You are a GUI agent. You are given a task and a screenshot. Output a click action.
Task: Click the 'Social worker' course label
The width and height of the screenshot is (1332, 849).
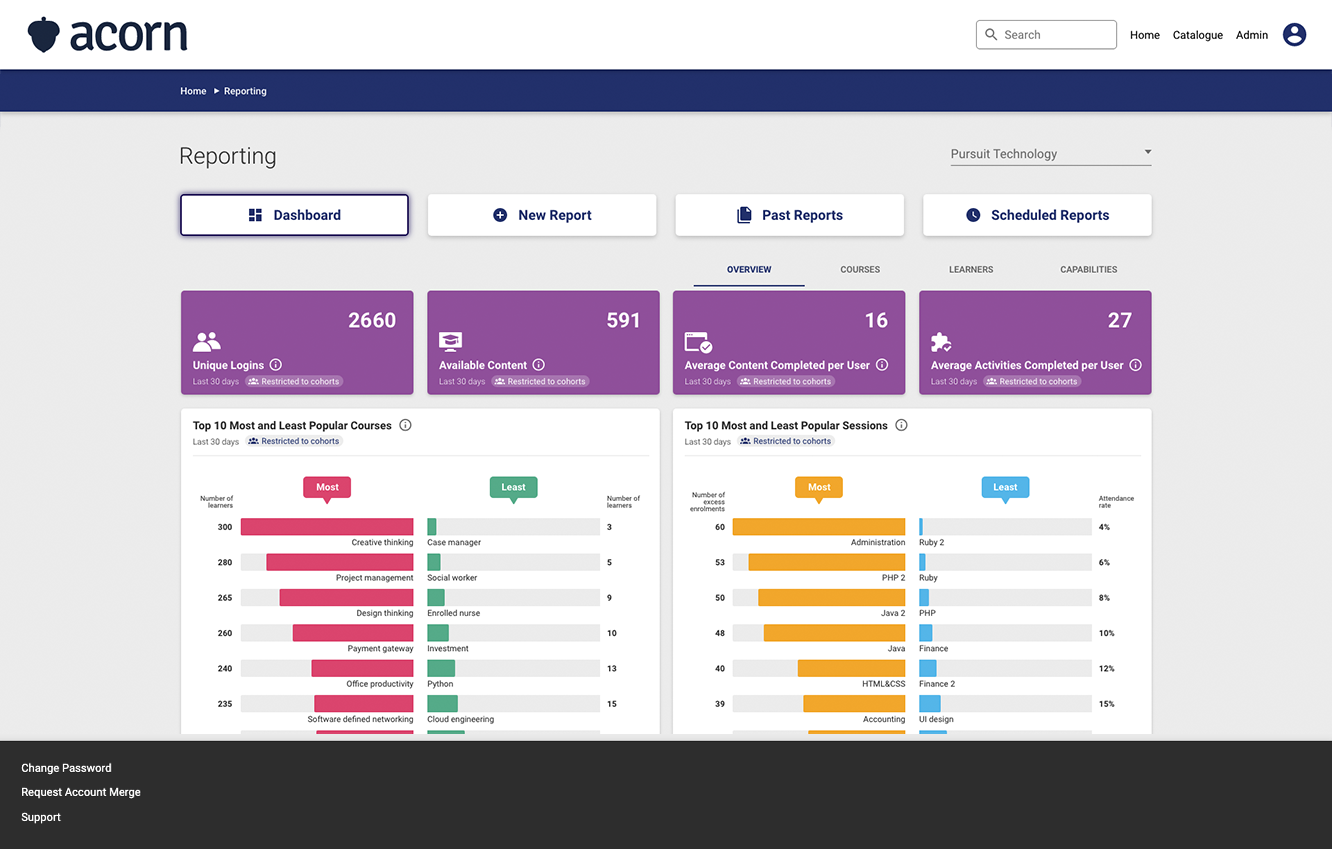pos(452,578)
